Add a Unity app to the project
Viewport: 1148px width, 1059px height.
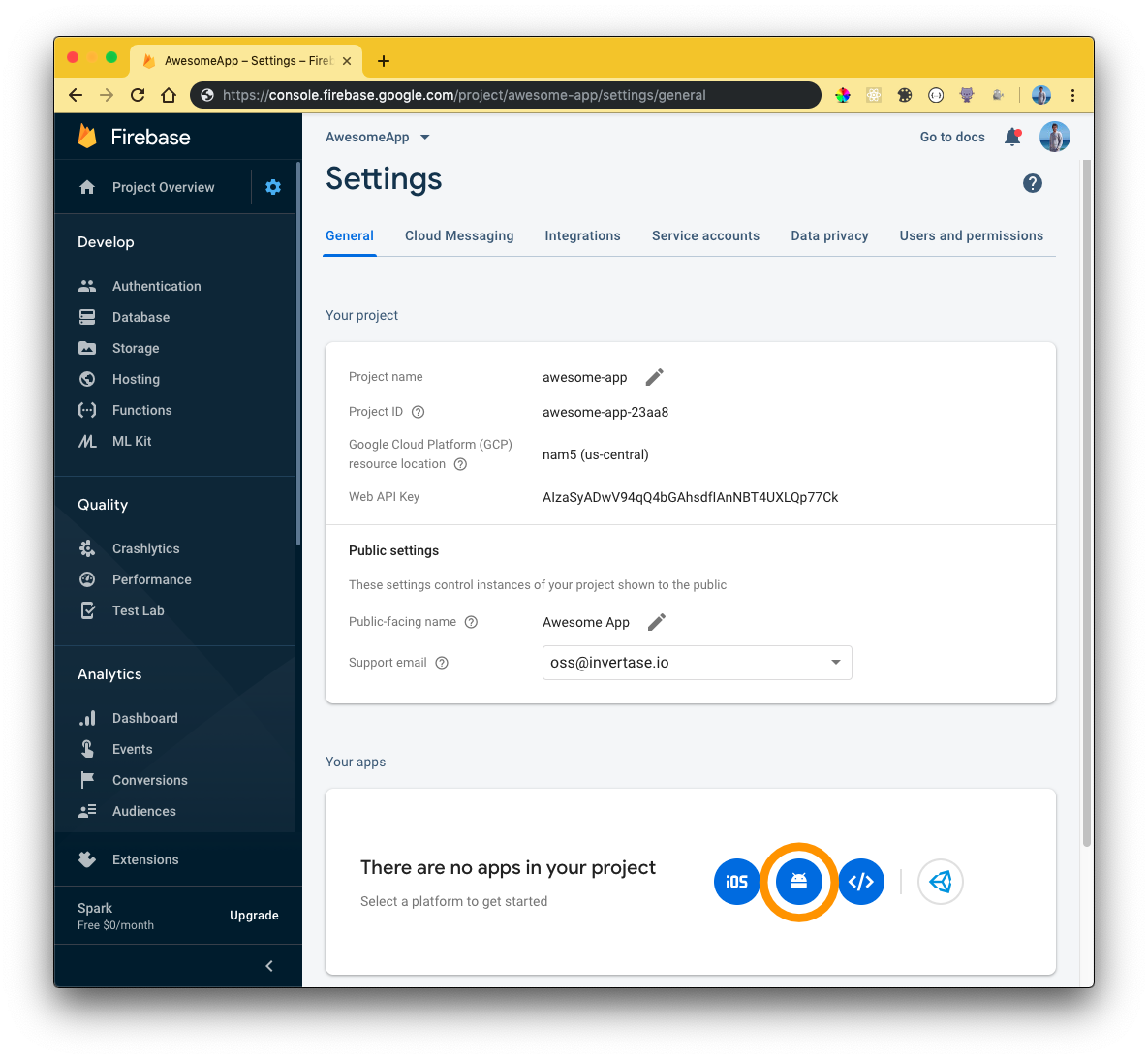point(940,882)
